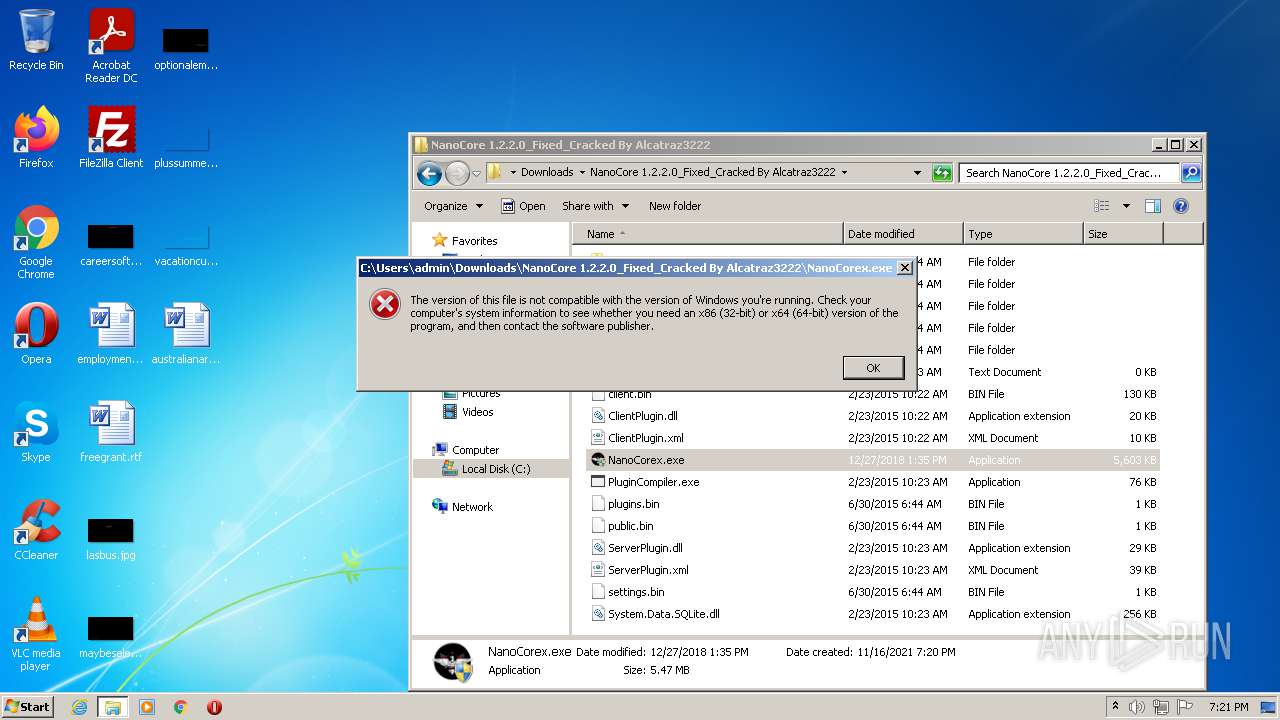Expand the recent locations dropdown arrow
Viewport: 1280px width, 720px height.
(477, 173)
